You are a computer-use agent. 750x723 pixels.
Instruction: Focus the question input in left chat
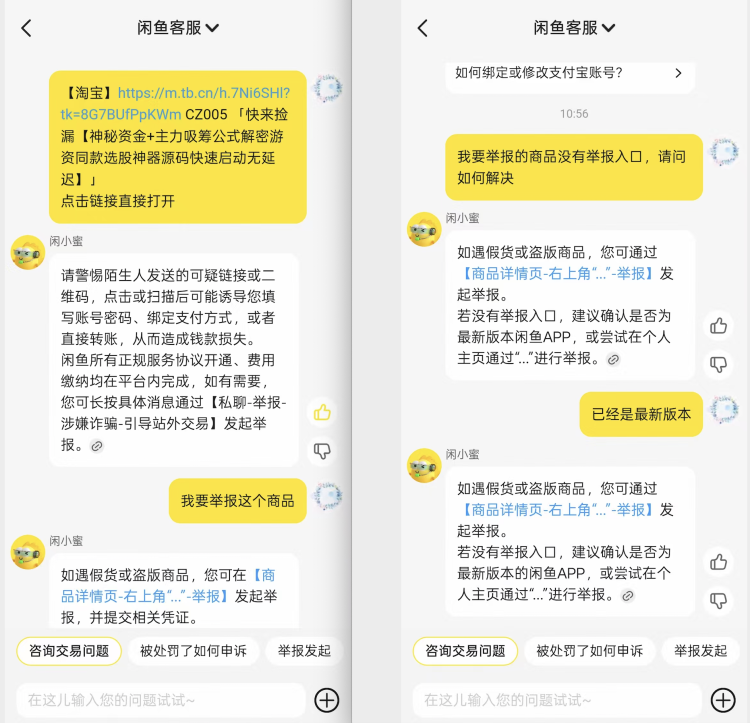[161, 700]
